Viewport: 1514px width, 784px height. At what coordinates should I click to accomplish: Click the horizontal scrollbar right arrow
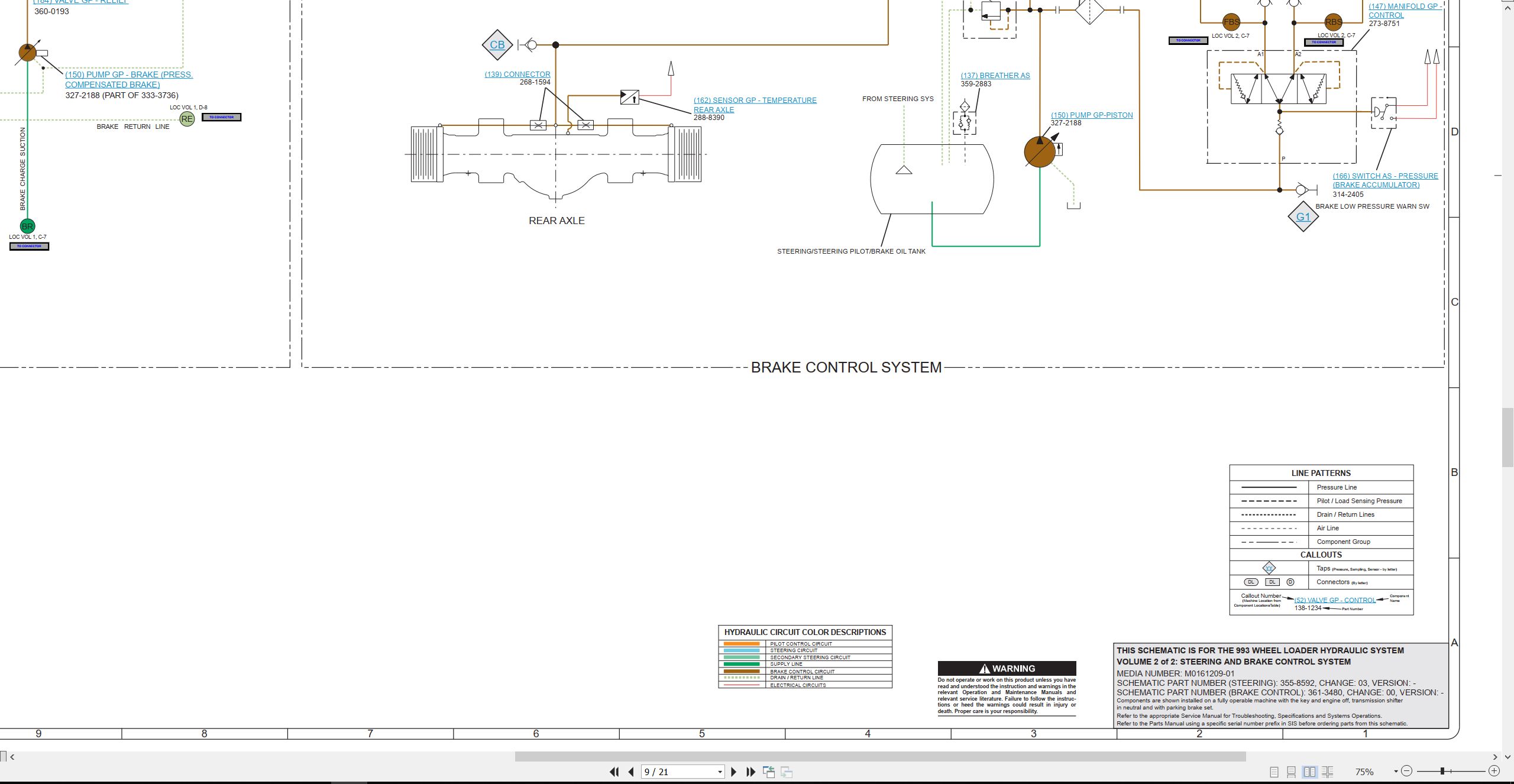click(x=1495, y=757)
